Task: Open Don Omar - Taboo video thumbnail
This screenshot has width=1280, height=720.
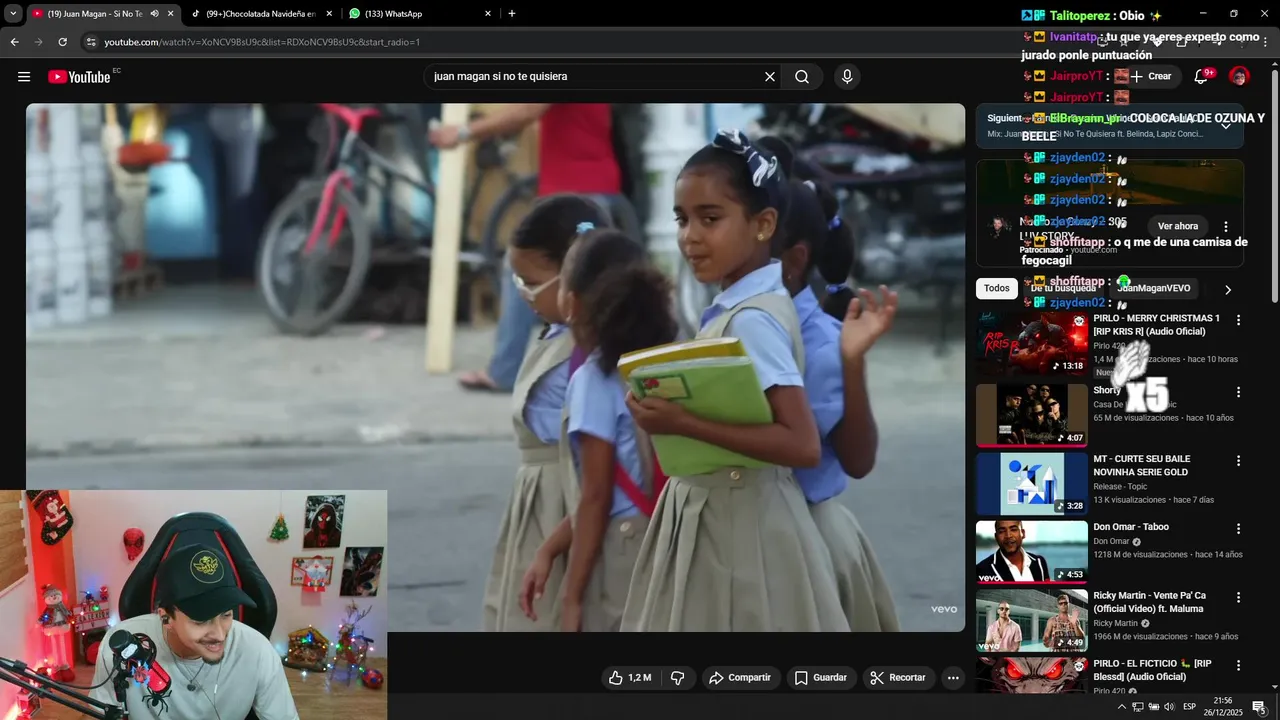Action: tap(1032, 552)
